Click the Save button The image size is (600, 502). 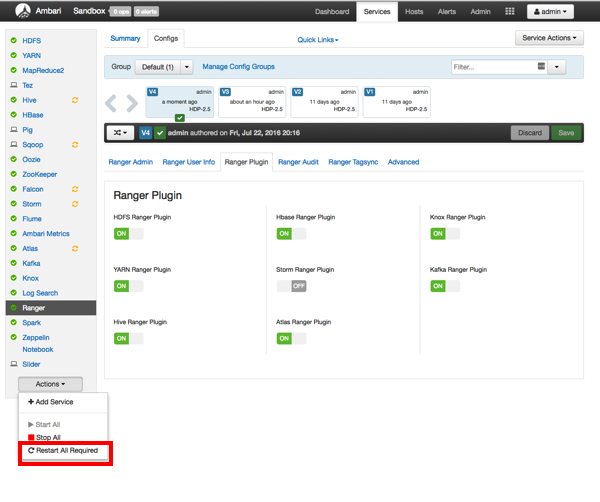[566, 132]
